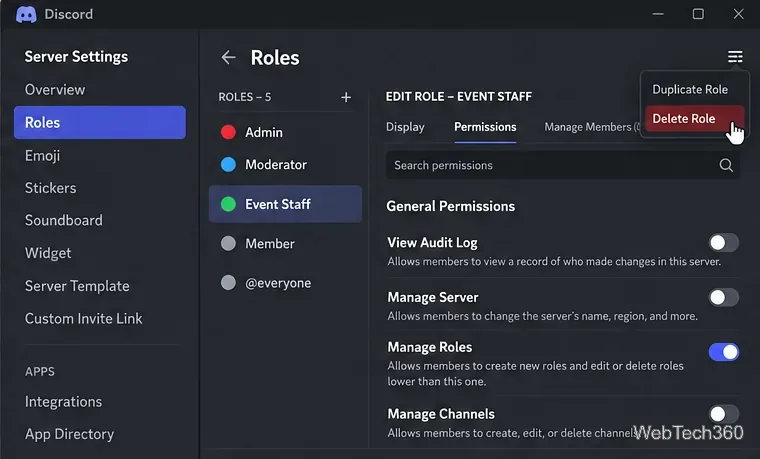This screenshot has width=760, height=459.
Task: Open Overview in Server Settings
Action: [x=55, y=90]
